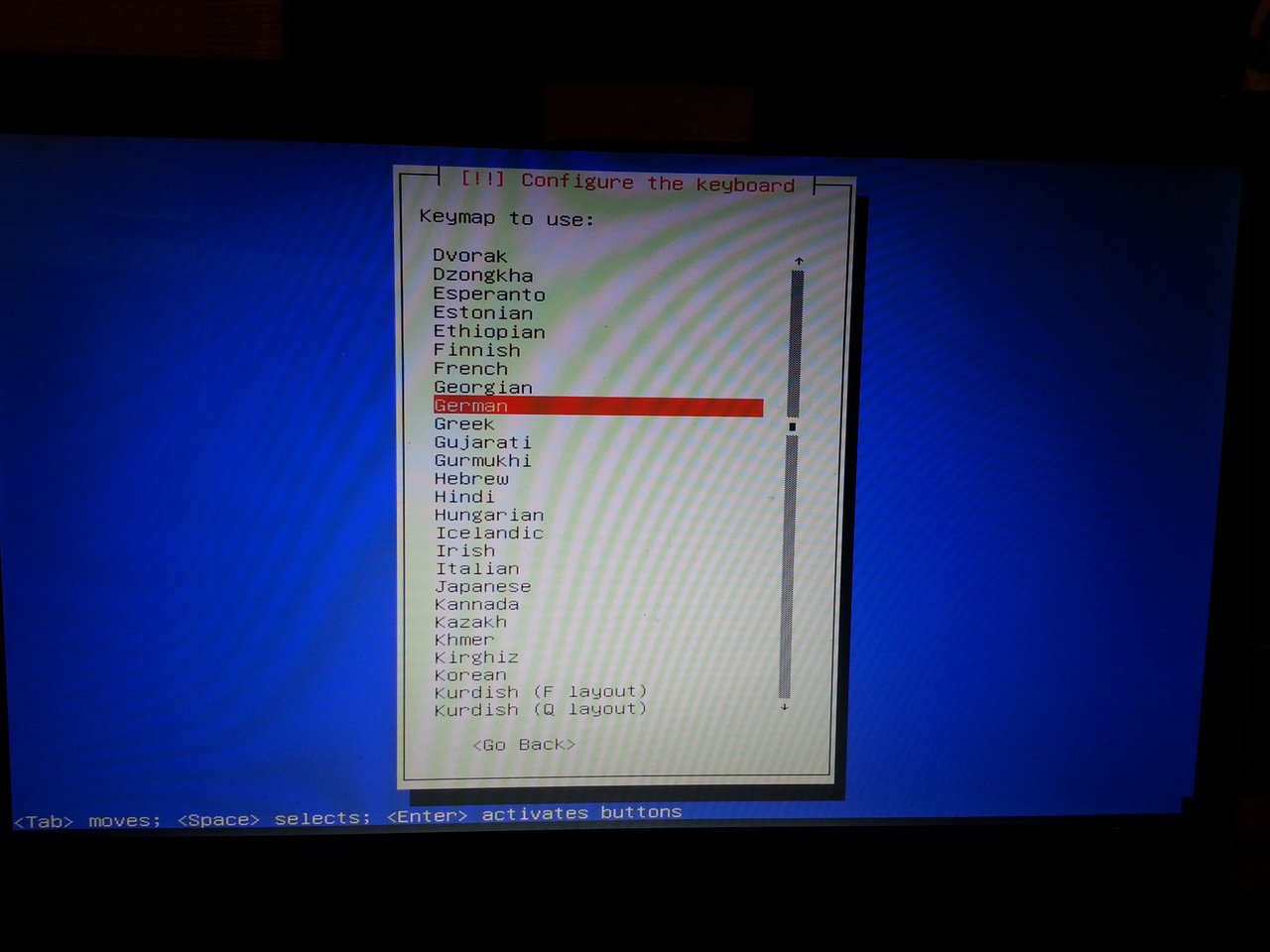Select Kurdish (Q layout) keymap
Image resolution: width=1270 pixels, height=952 pixels.
pyautogui.click(x=541, y=710)
